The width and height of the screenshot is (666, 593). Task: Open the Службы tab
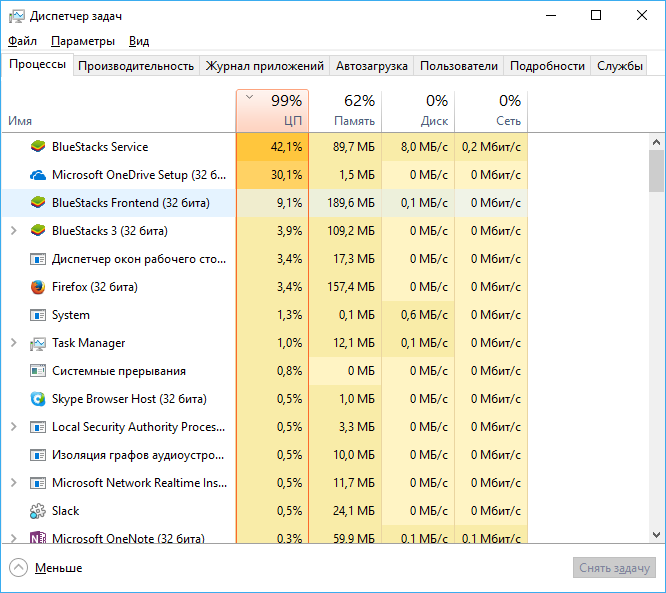[619, 66]
